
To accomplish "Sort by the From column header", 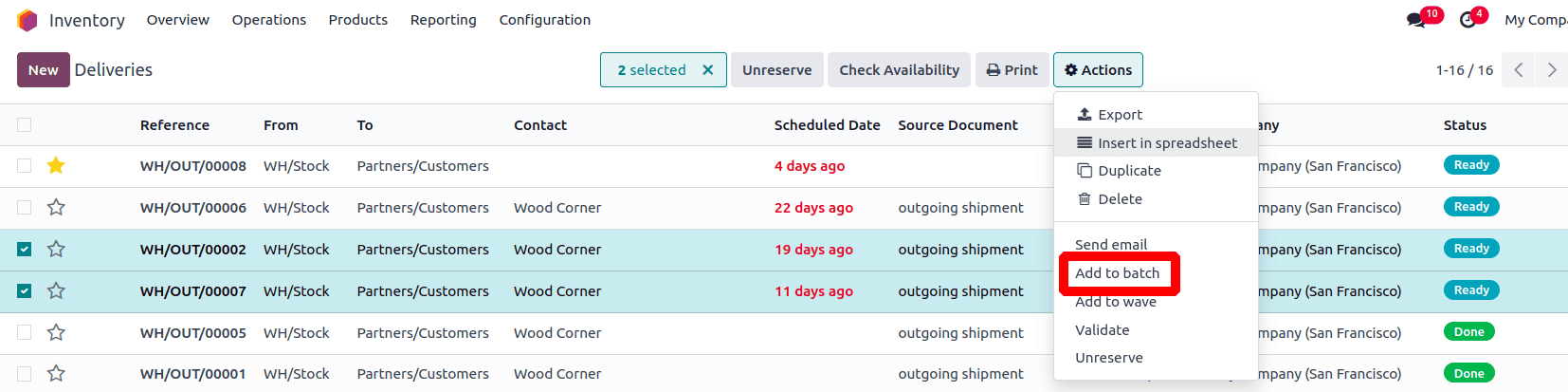I will pyautogui.click(x=281, y=125).
